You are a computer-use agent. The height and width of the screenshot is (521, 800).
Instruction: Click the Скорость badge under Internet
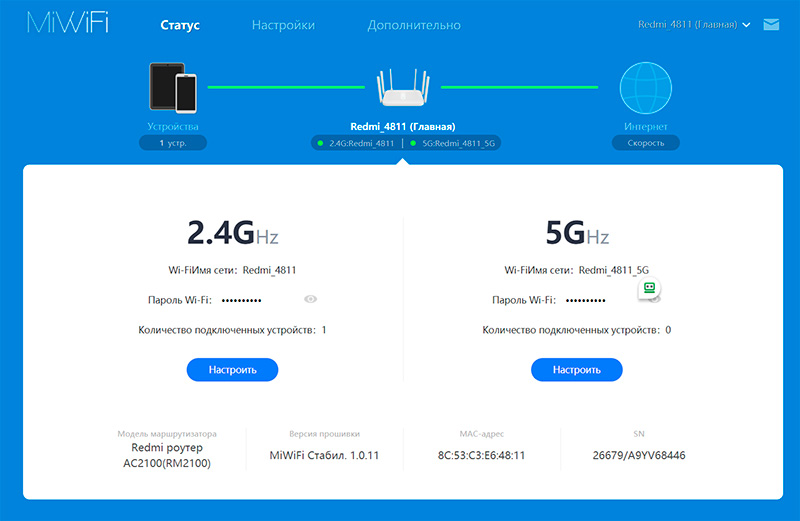point(645,143)
